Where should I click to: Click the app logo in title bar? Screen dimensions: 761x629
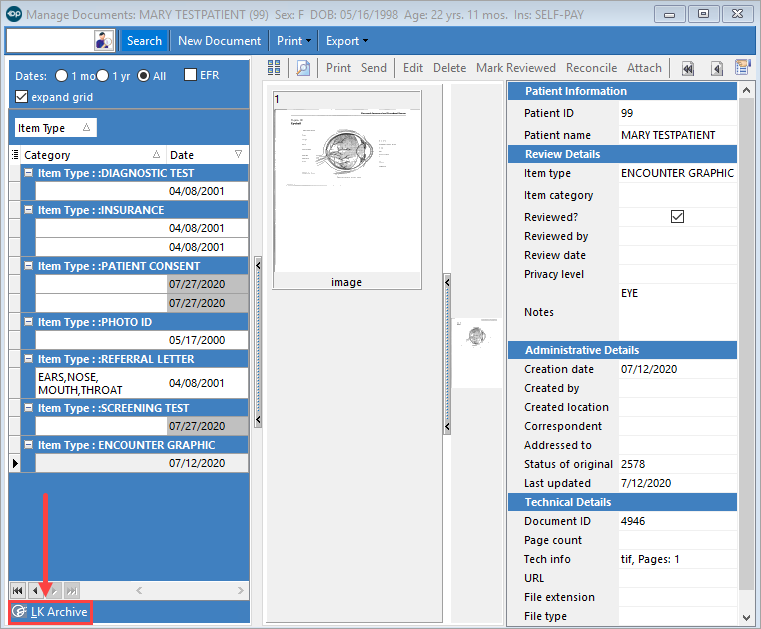tap(14, 14)
